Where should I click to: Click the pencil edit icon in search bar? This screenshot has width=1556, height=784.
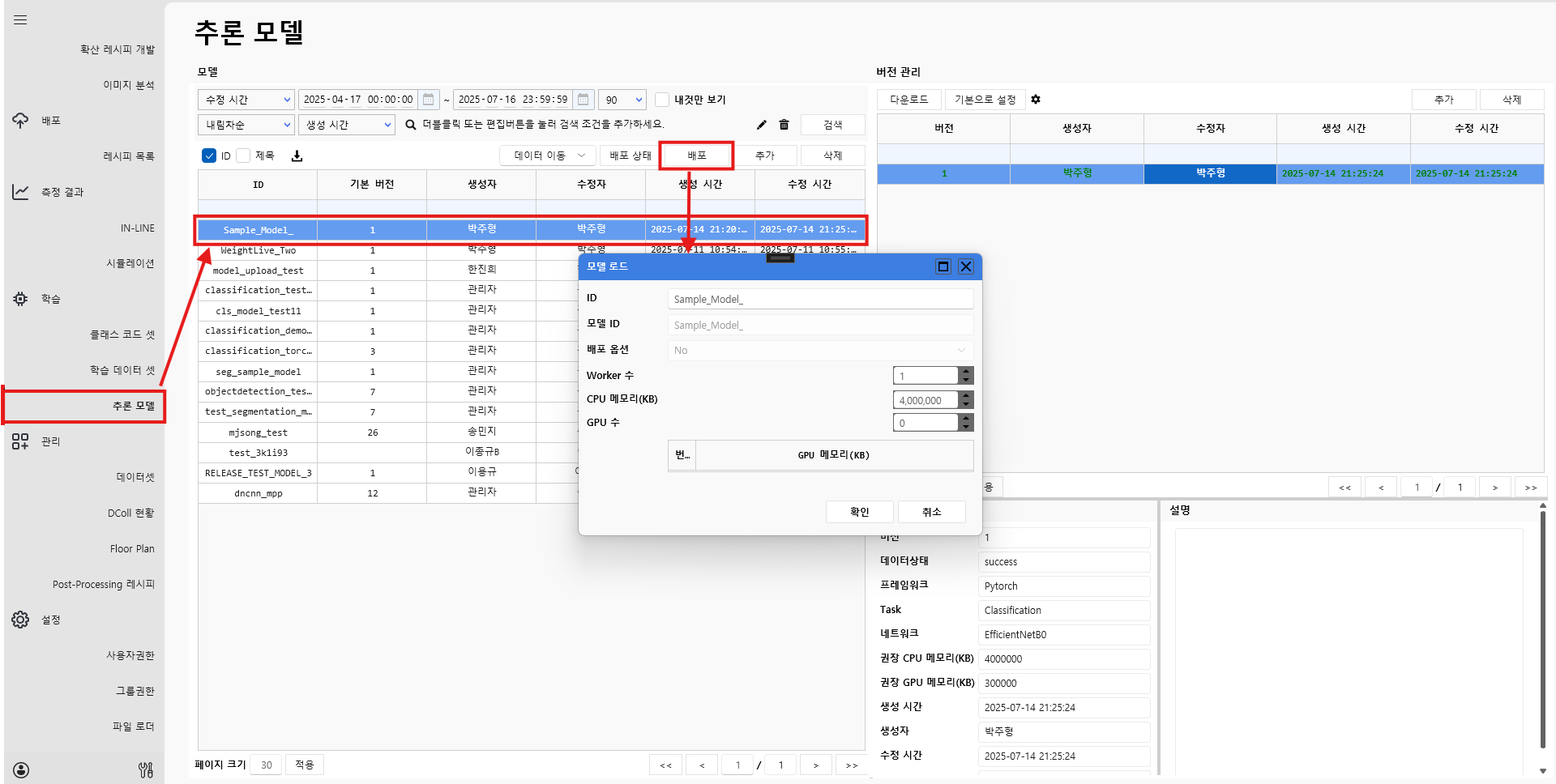click(761, 125)
